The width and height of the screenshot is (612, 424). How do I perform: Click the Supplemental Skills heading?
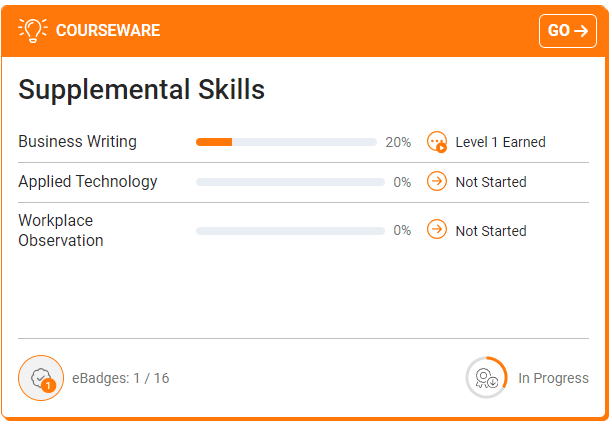click(x=142, y=90)
